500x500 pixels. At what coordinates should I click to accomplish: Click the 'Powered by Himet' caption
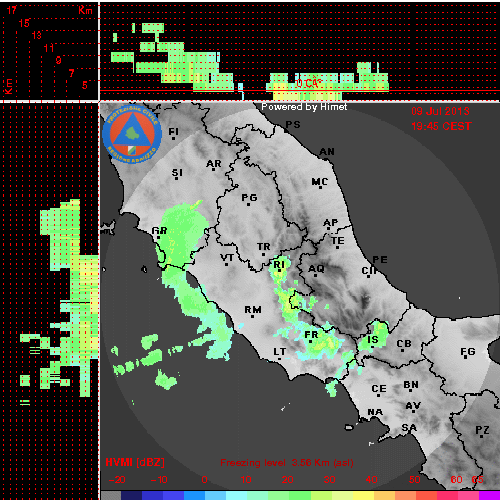(x=304, y=107)
